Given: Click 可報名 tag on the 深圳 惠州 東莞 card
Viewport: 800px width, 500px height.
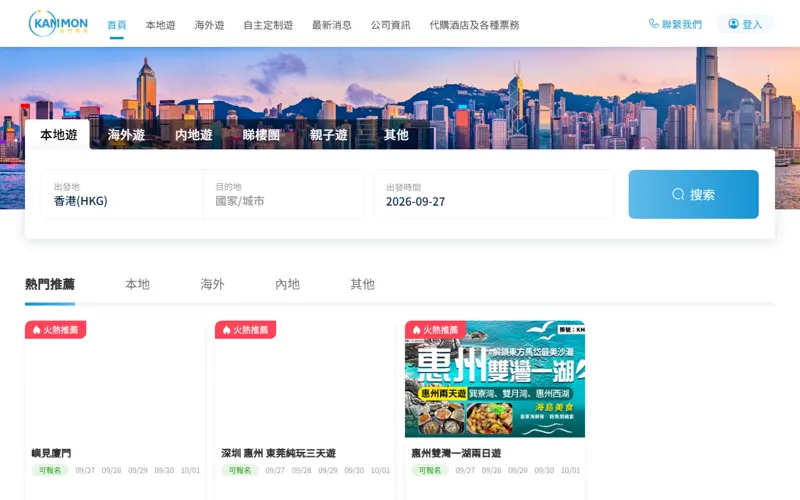Looking at the screenshot, I should tap(240, 470).
